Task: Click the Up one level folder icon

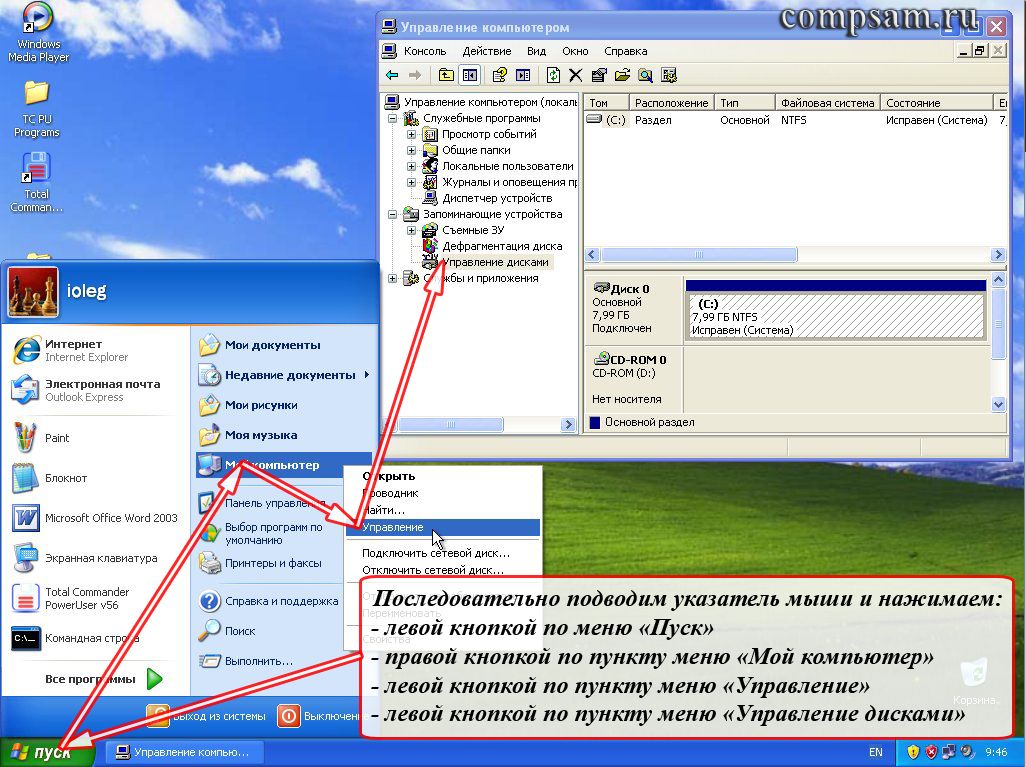Action: click(446, 75)
